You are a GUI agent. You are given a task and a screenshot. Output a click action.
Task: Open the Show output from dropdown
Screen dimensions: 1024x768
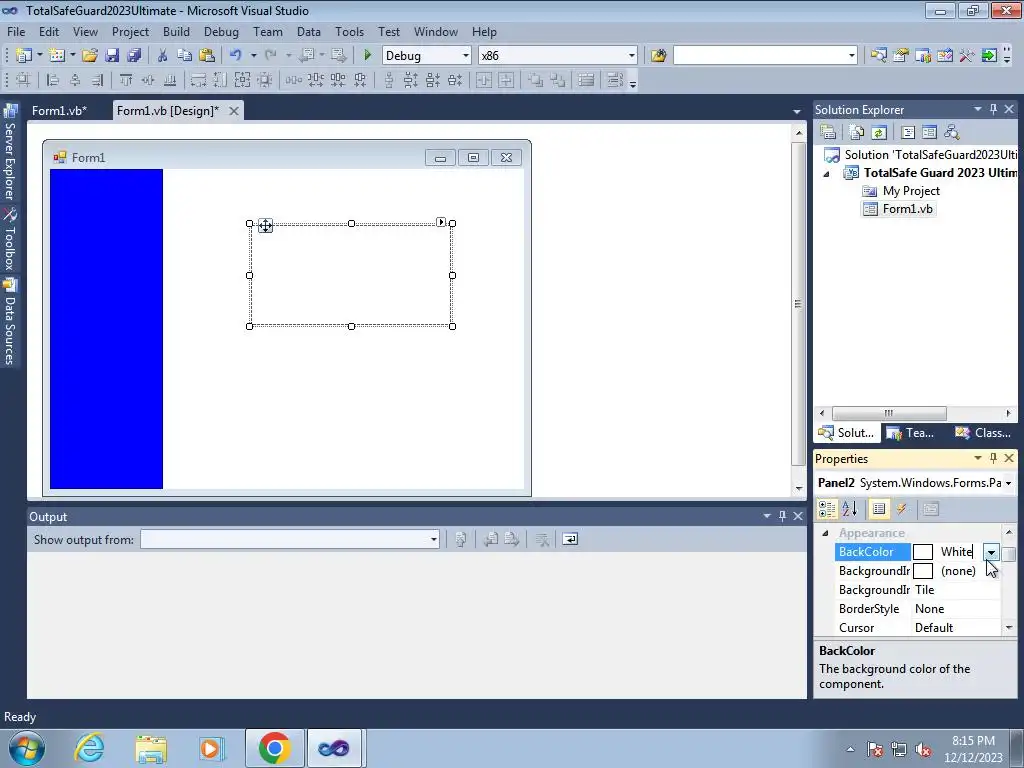coord(433,539)
